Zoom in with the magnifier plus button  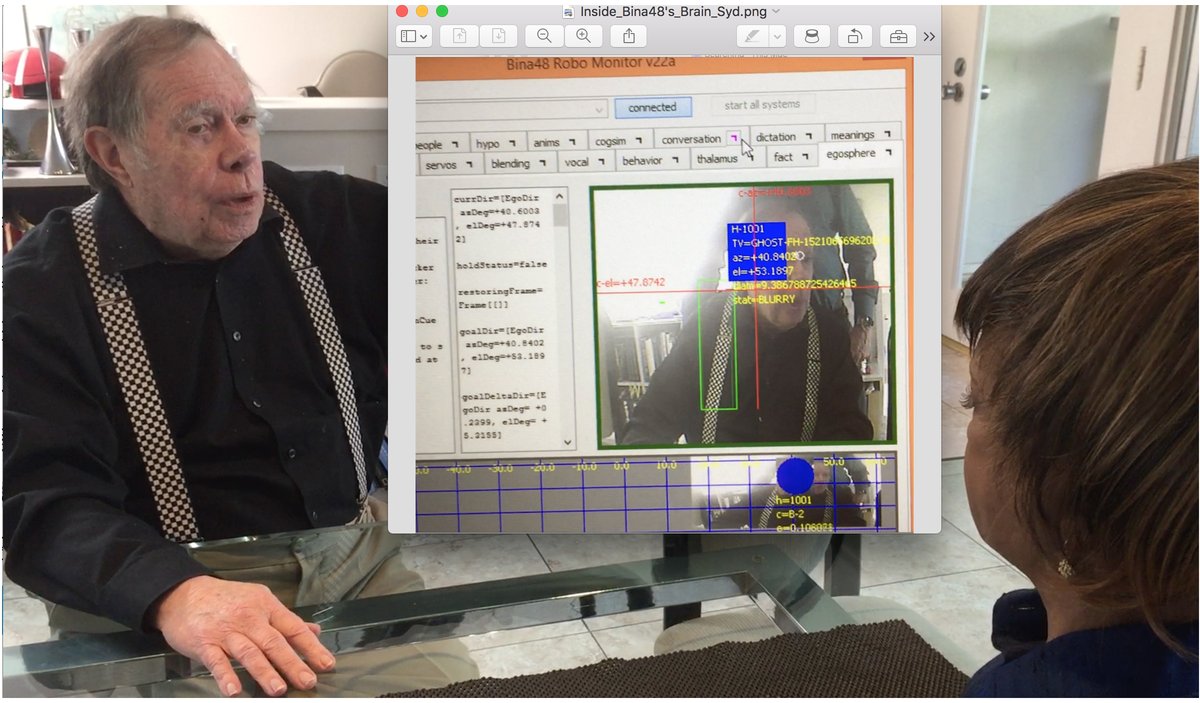[583, 36]
